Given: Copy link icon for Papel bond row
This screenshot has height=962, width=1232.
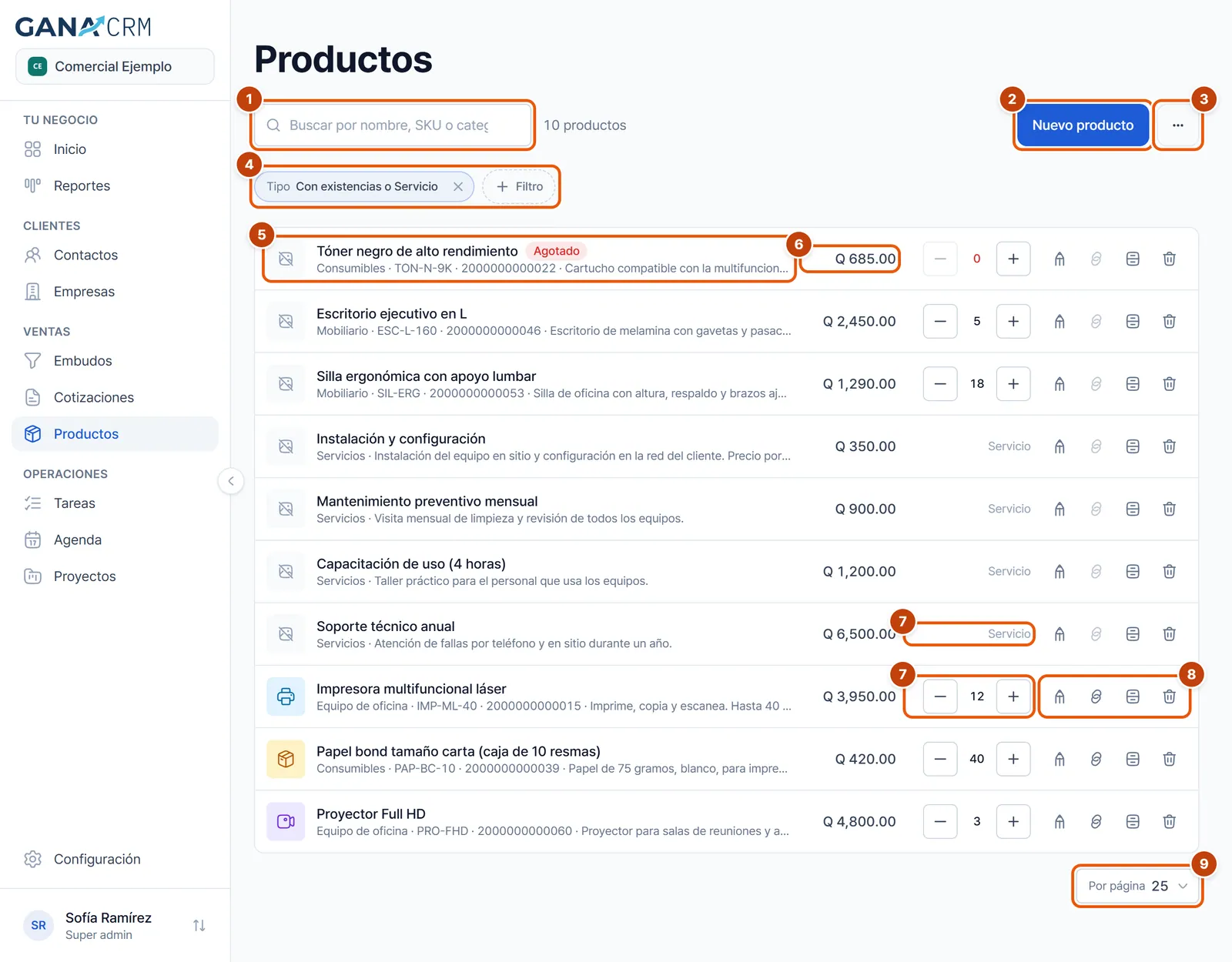Looking at the screenshot, I should 1096,759.
